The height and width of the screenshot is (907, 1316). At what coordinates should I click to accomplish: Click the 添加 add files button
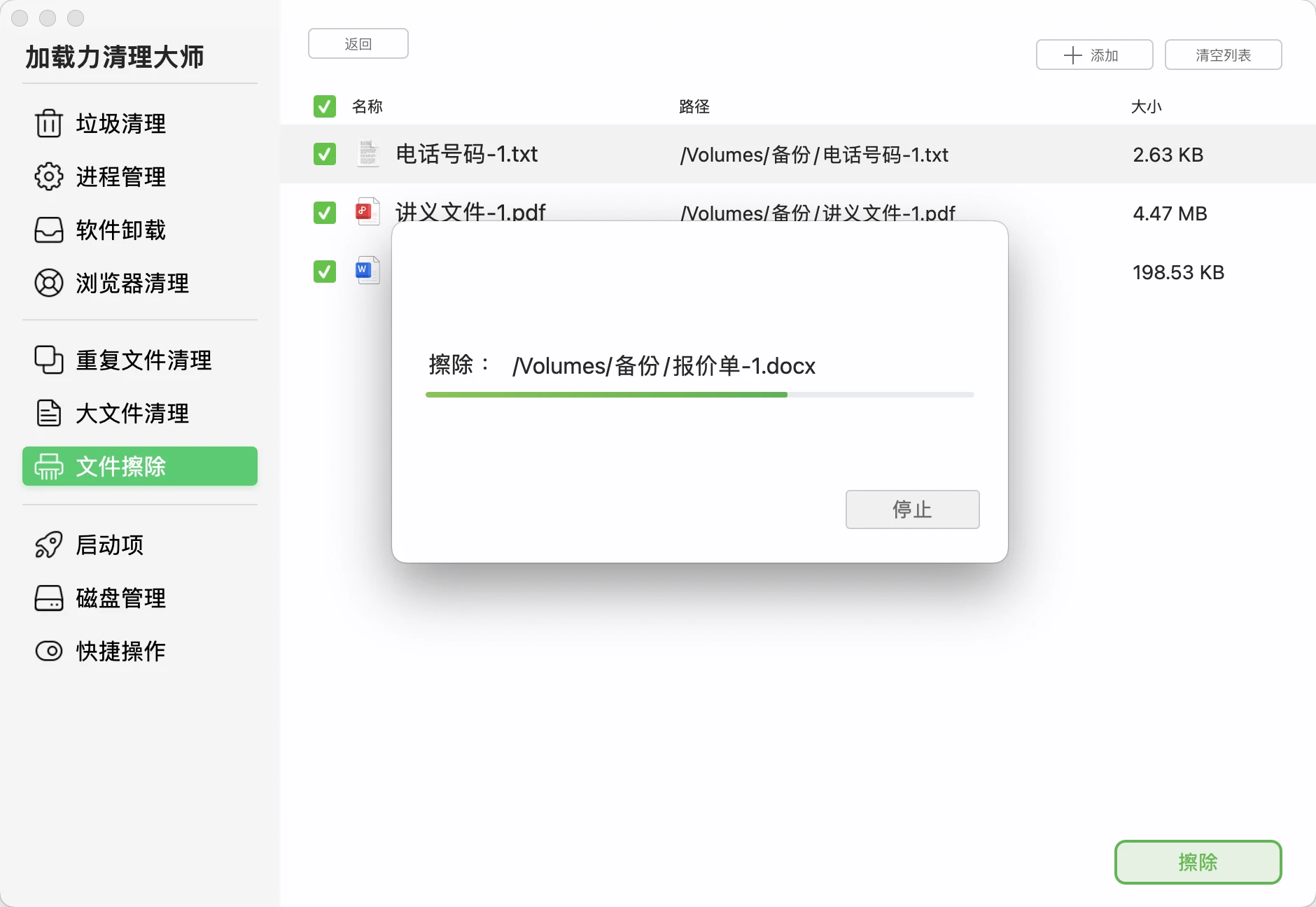pyautogui.click(x=1093, y=55)
